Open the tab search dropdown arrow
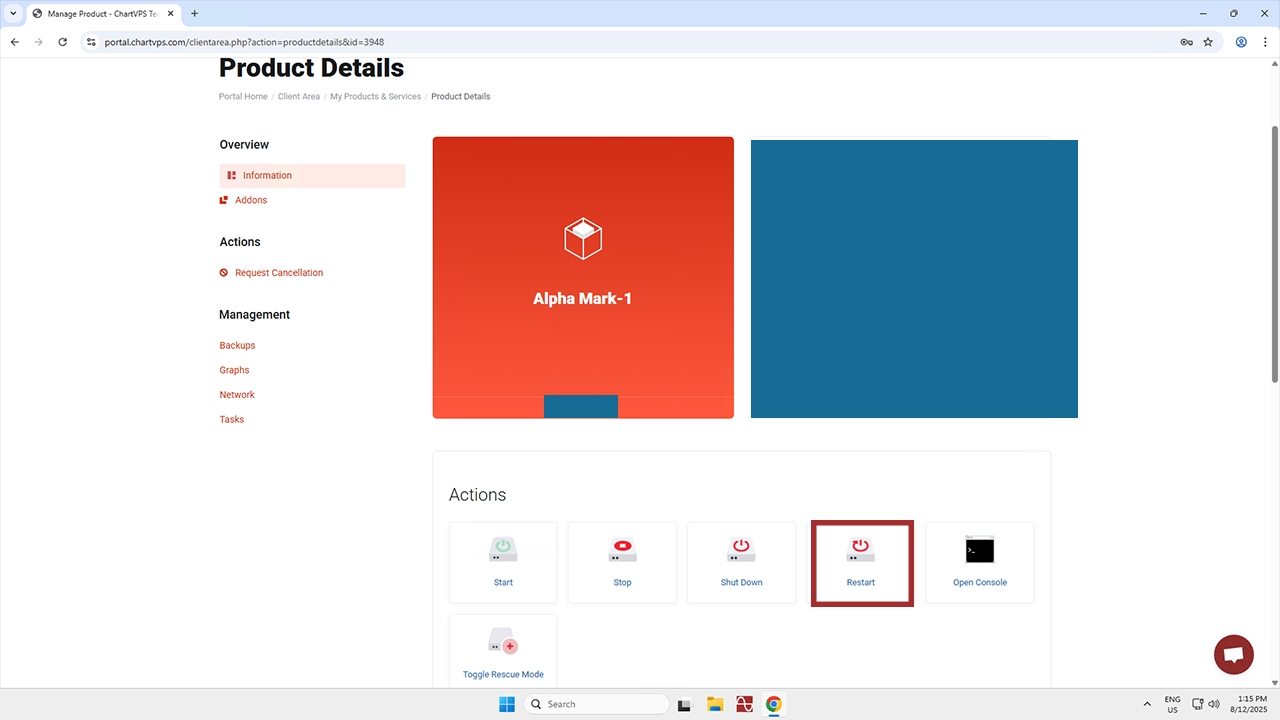The image size is (1280, 720). pyautogui.click(x=14, y=14)
